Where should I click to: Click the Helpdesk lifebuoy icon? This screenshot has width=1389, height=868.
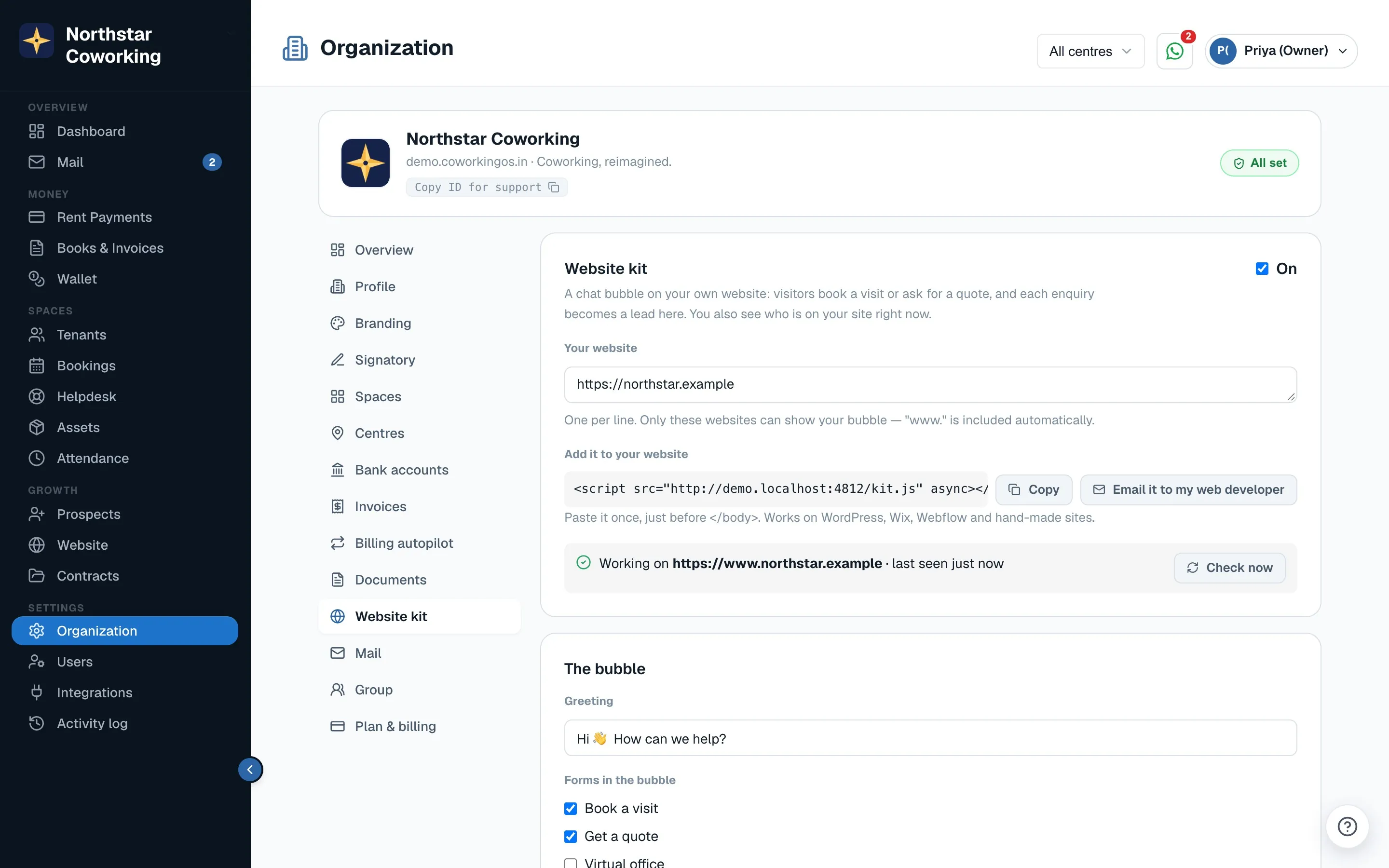pos(37,397)
